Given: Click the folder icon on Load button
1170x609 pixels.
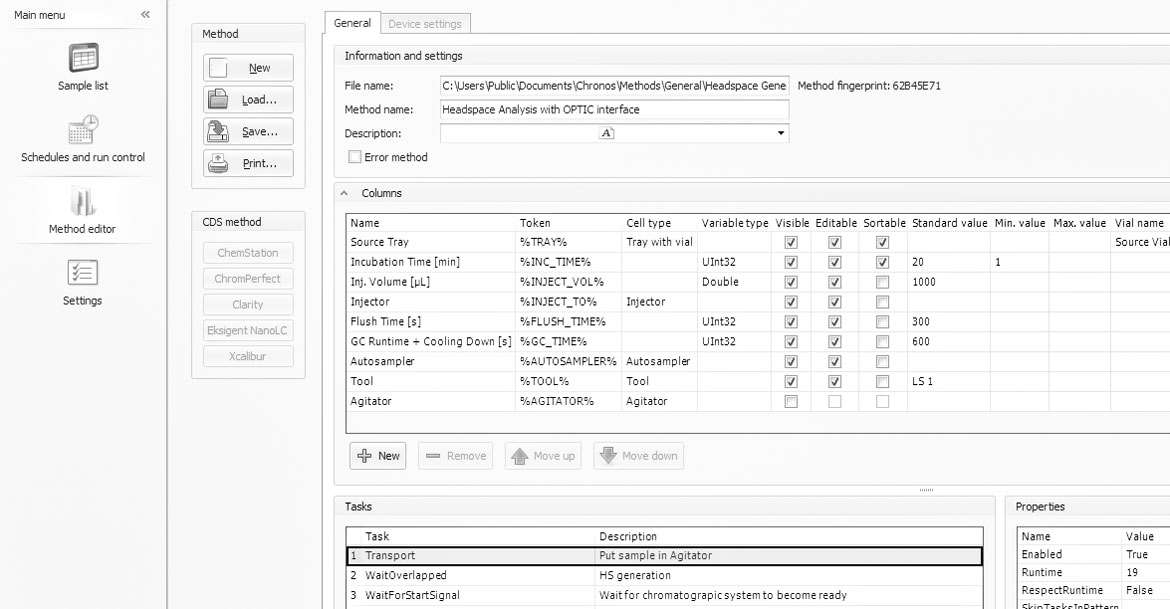Looking at the screenshot, I should (x=218, y=99).
